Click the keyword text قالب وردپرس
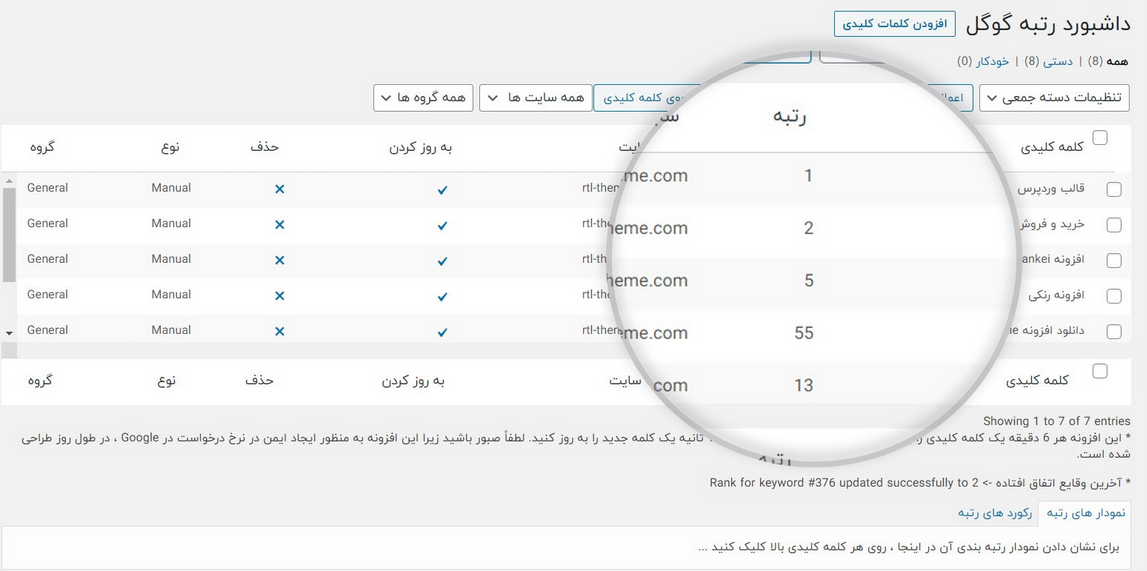1147x571 pixels. (1051, 189)
